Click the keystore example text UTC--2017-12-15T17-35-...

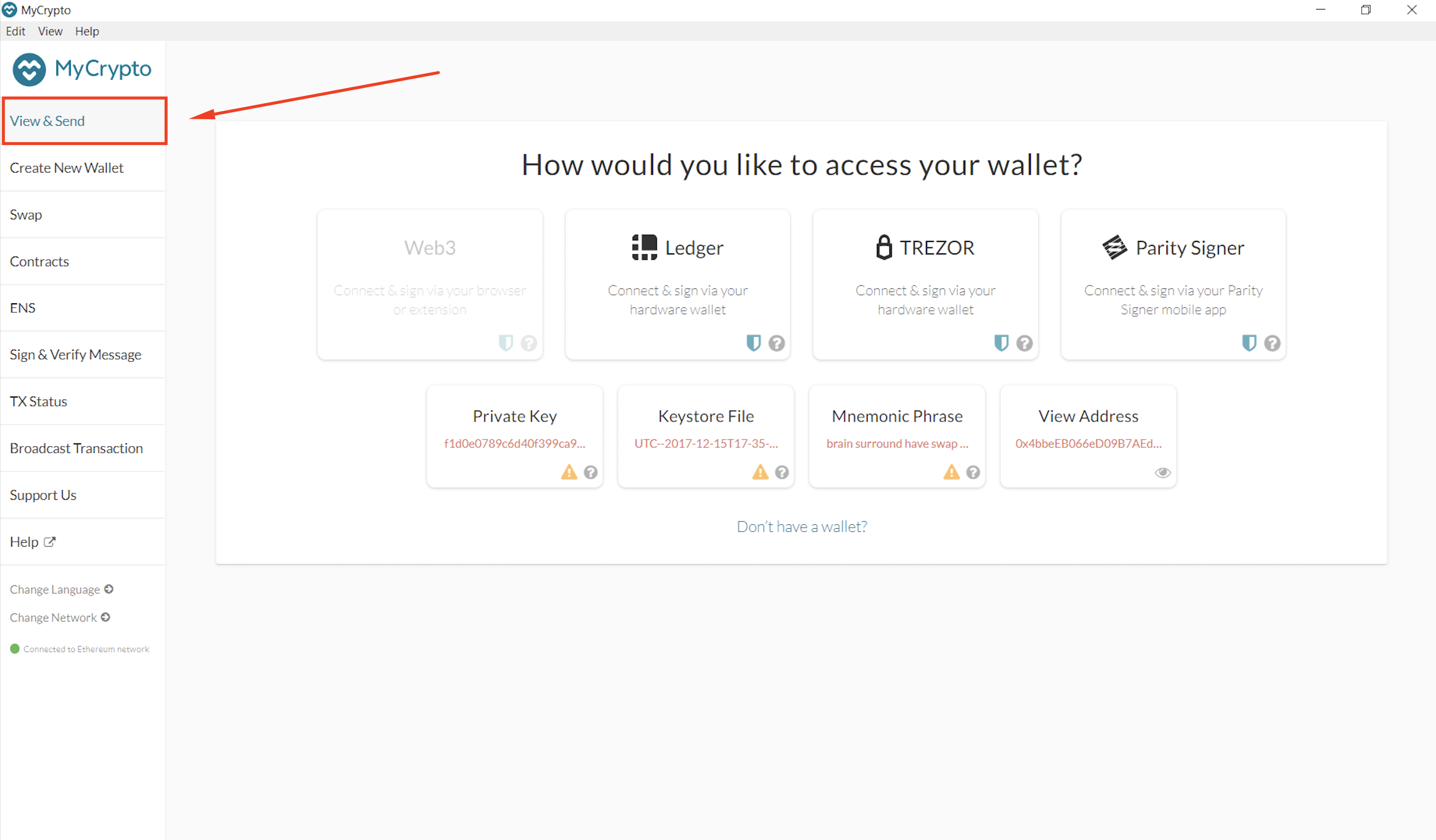[x=706, y=443]
